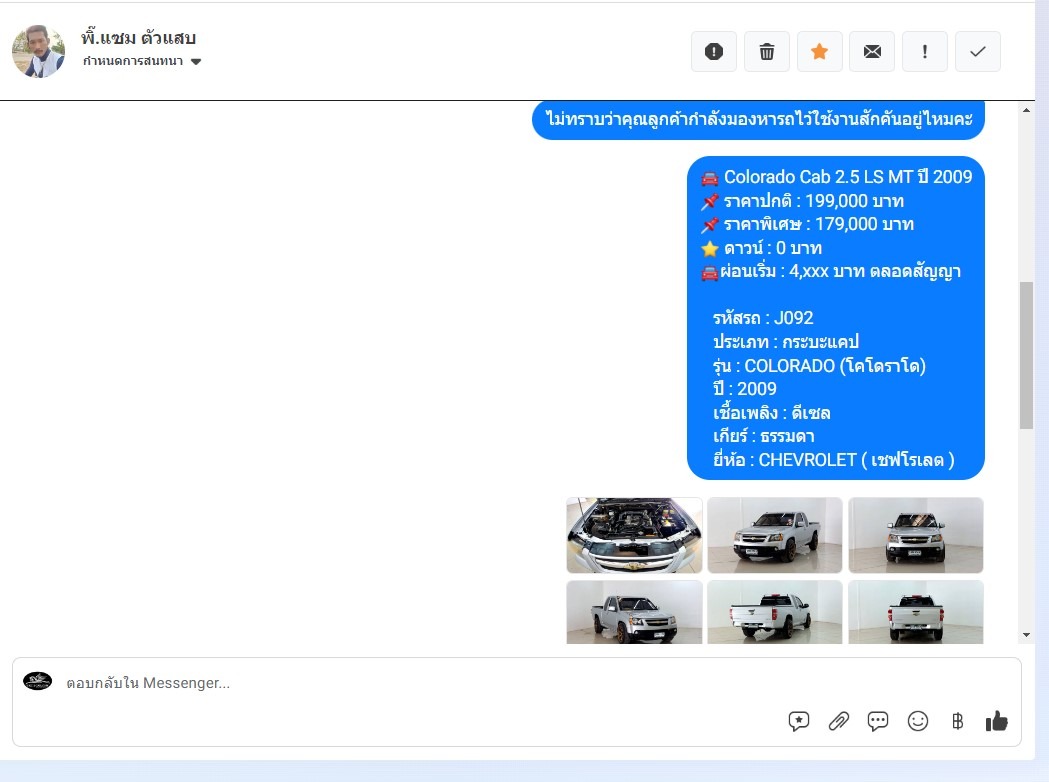Screen dimensions: 1049x782
Task: Attach a file using the paperclip icon
Action: click(838, 721)
